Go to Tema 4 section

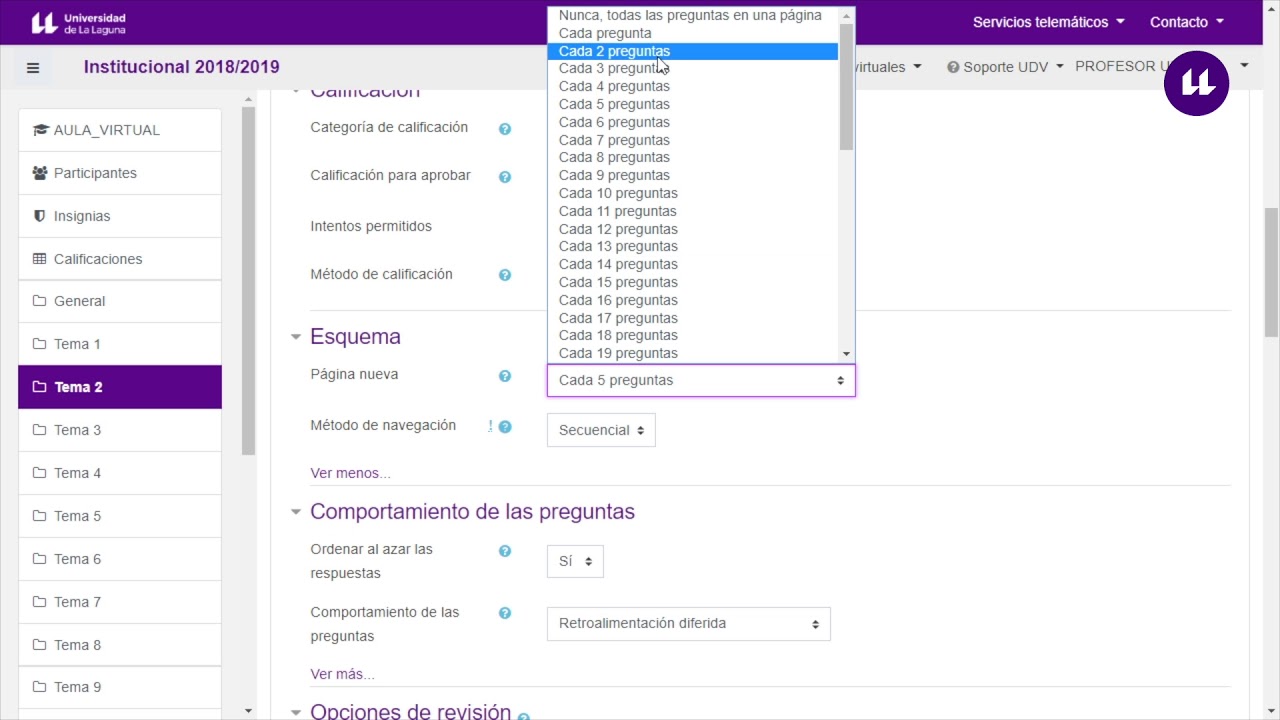tap(120, 473)
